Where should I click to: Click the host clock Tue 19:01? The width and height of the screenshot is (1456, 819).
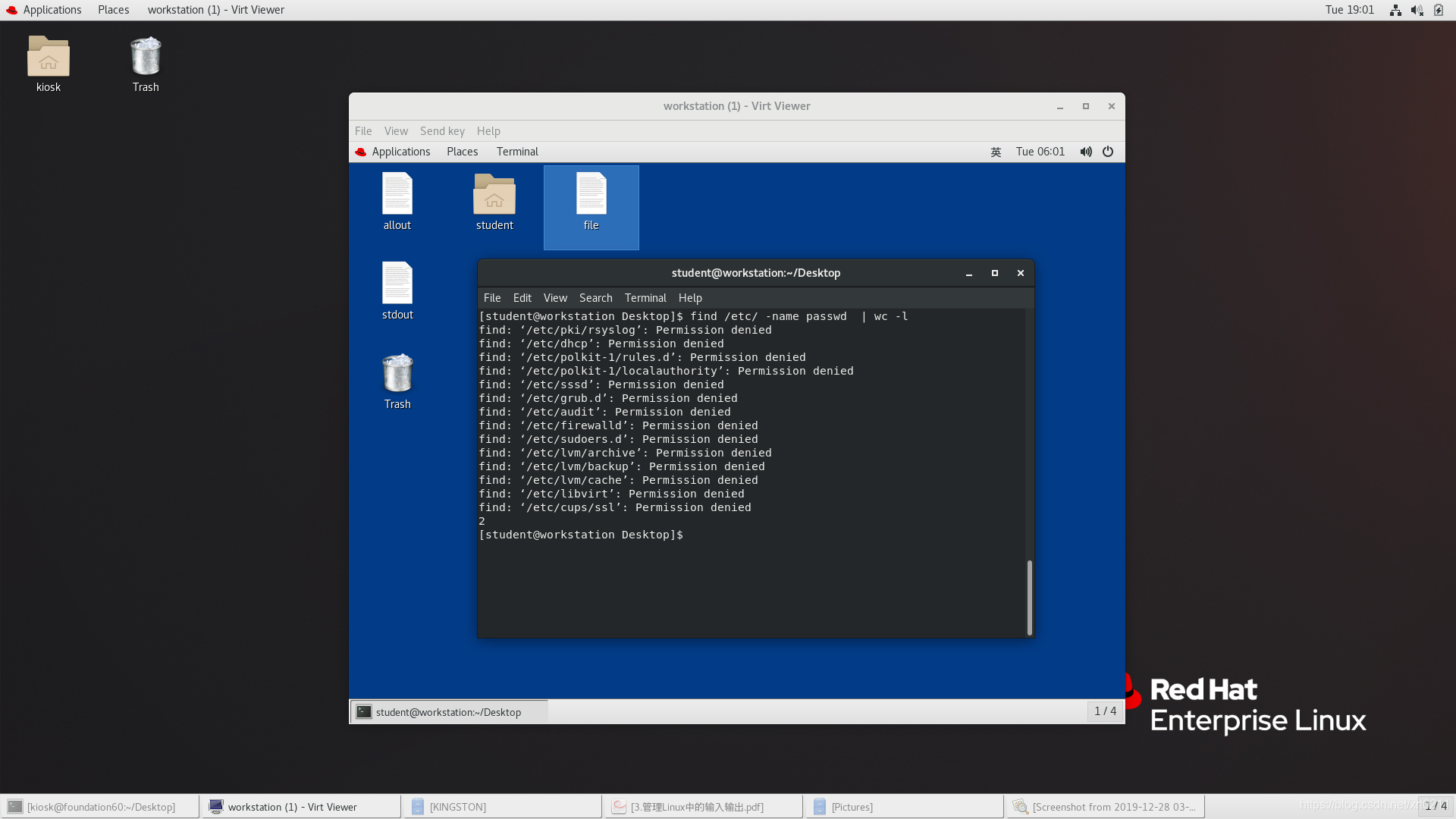tap(1349, 10)
